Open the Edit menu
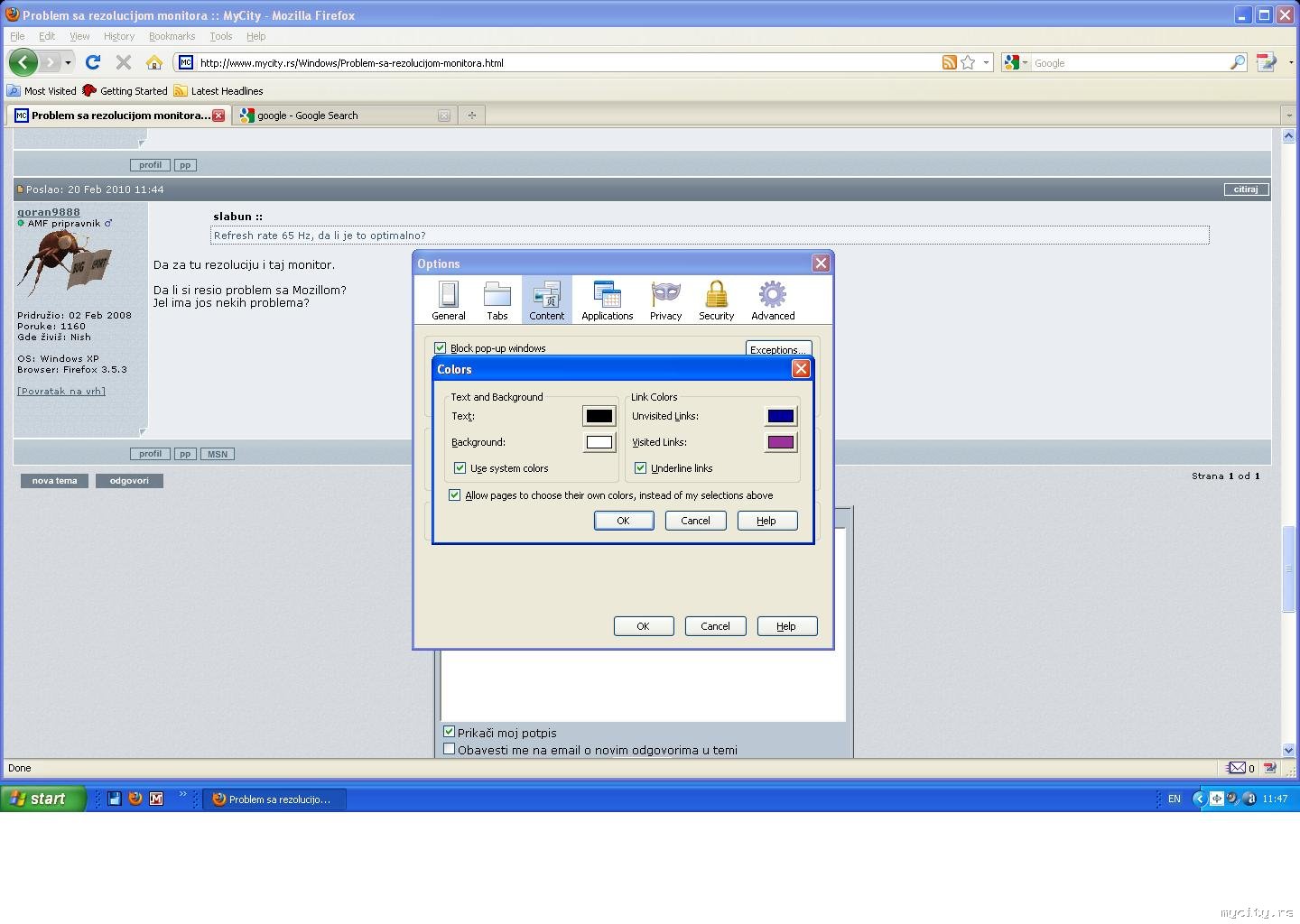The image size is (1300, 924). [47, 36]
